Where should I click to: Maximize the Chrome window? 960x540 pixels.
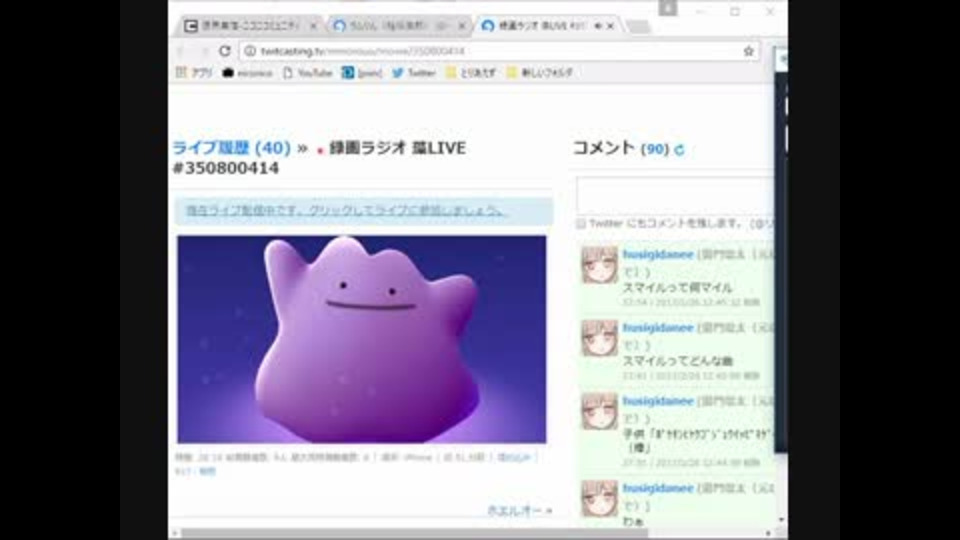click(735, 11)
